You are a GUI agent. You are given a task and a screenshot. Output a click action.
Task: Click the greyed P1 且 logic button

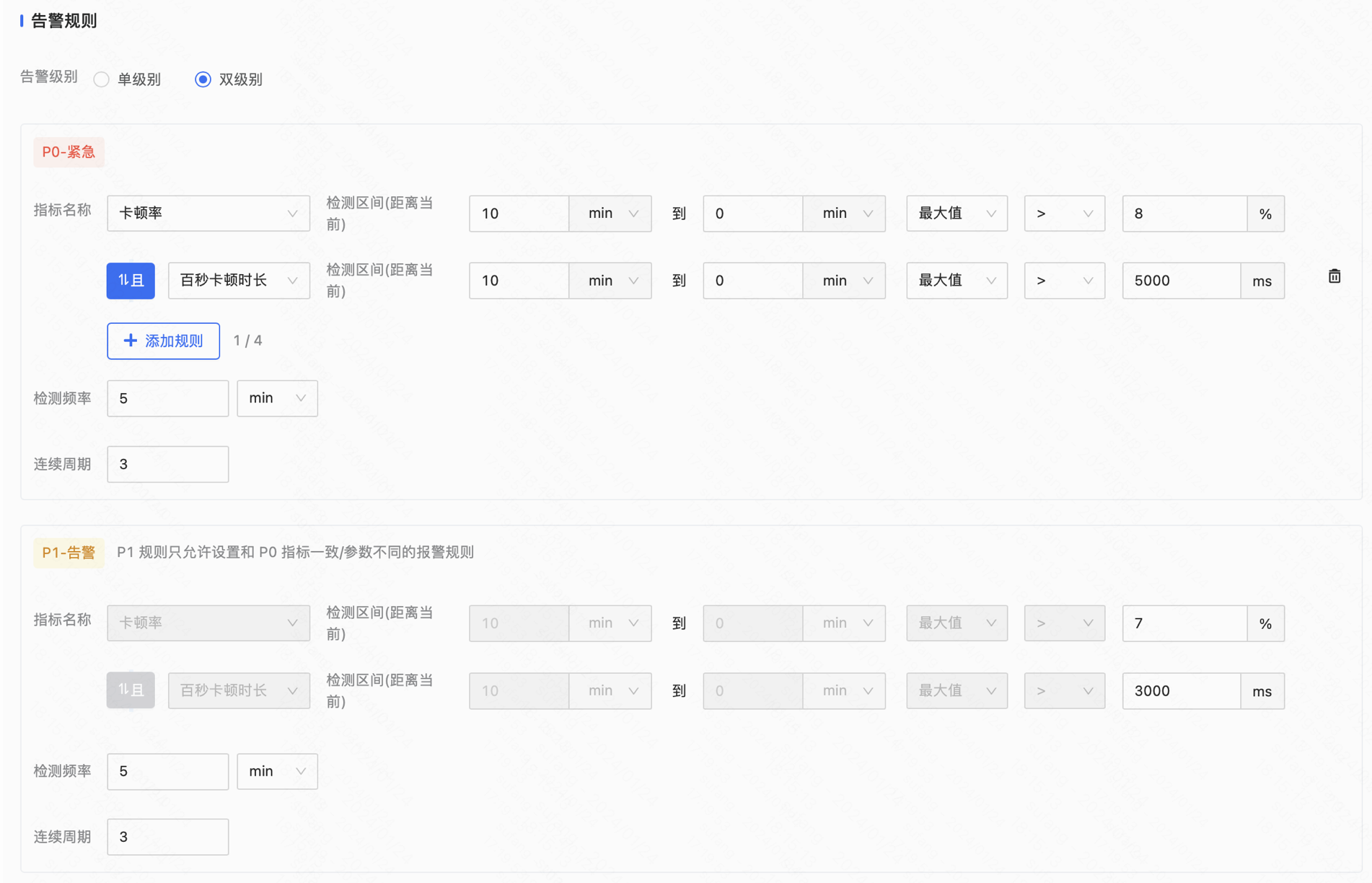[x=131, y=690]
